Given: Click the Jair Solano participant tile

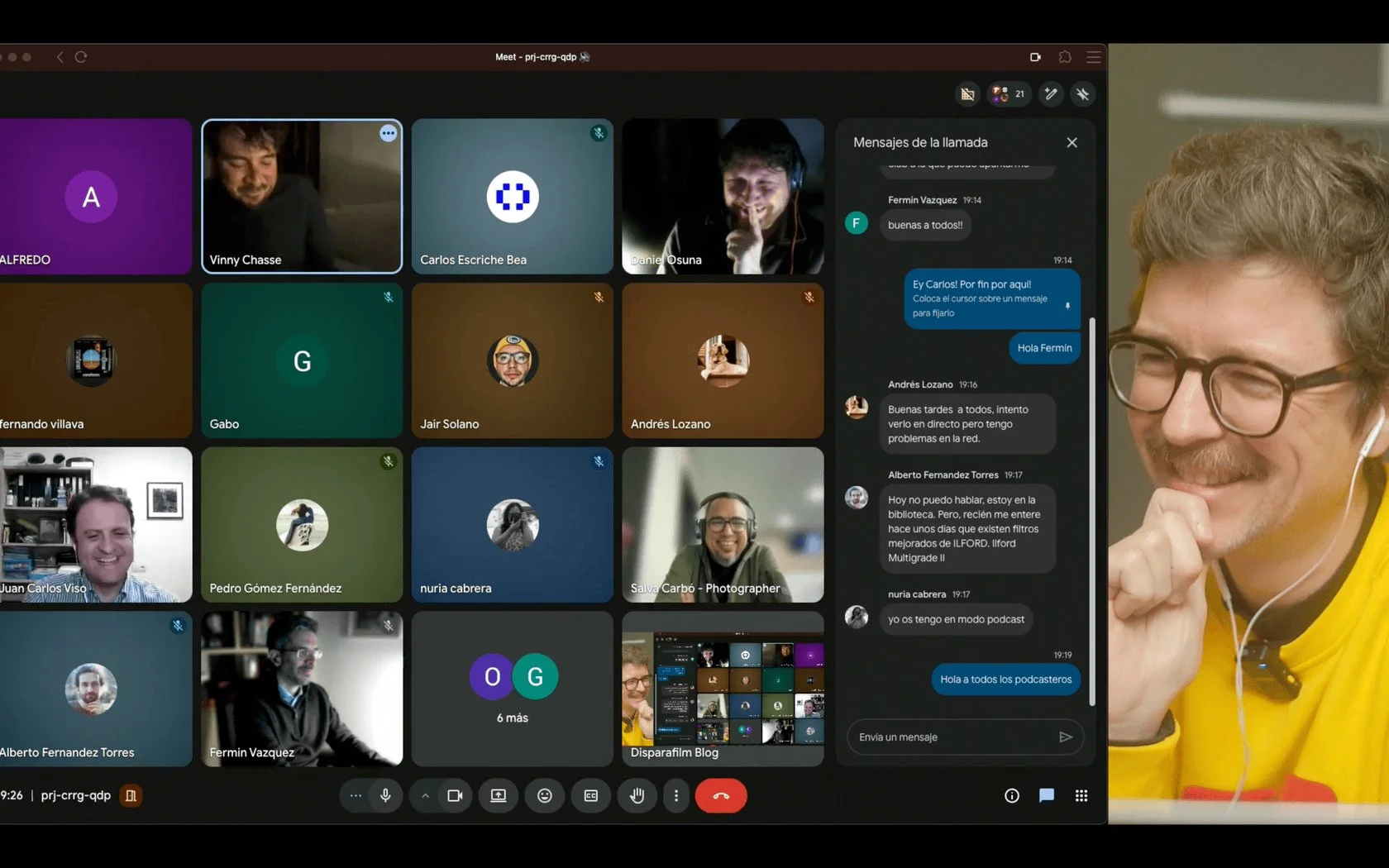Looking at the screenshot, I should click(x=513, y=360).
